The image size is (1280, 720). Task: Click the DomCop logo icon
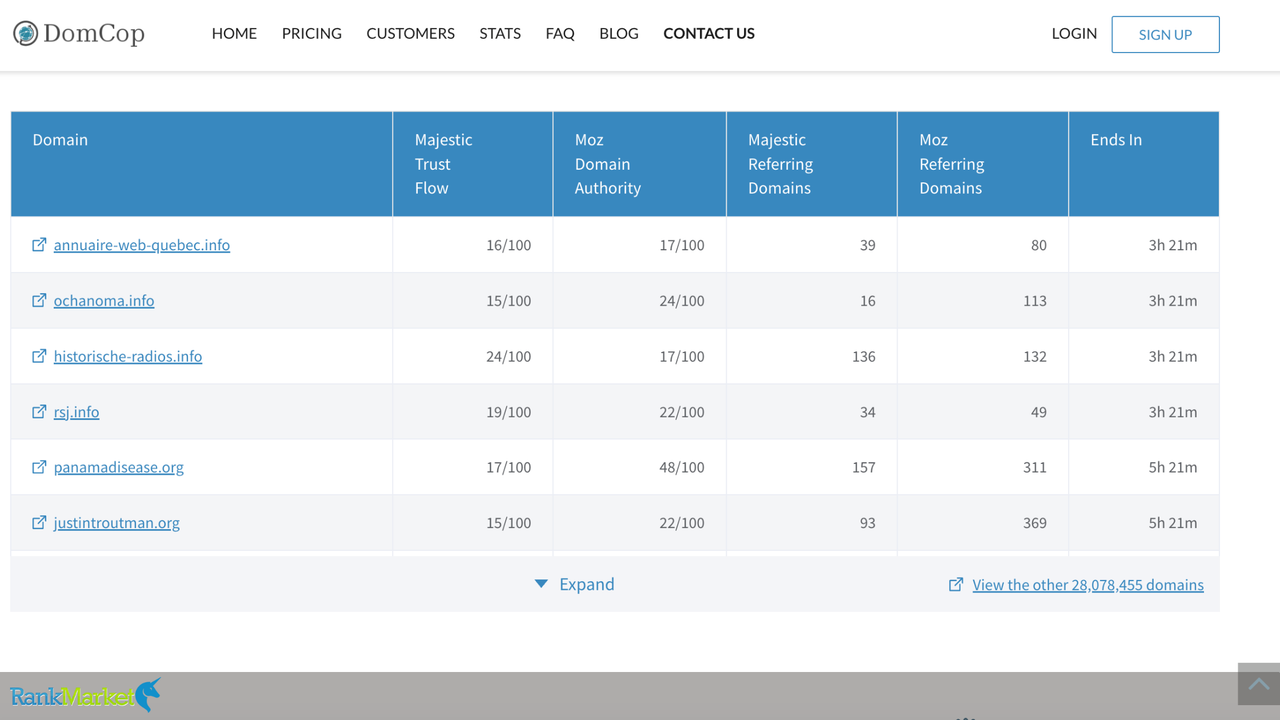click(25, 33)
